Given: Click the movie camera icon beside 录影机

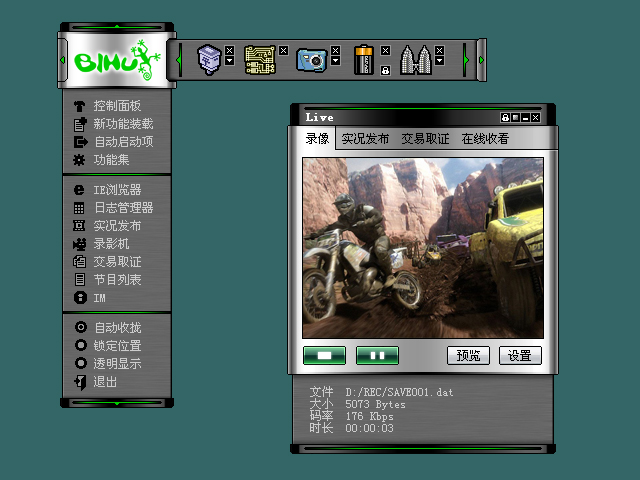Looking at the screenshot, I should point(79,244).
